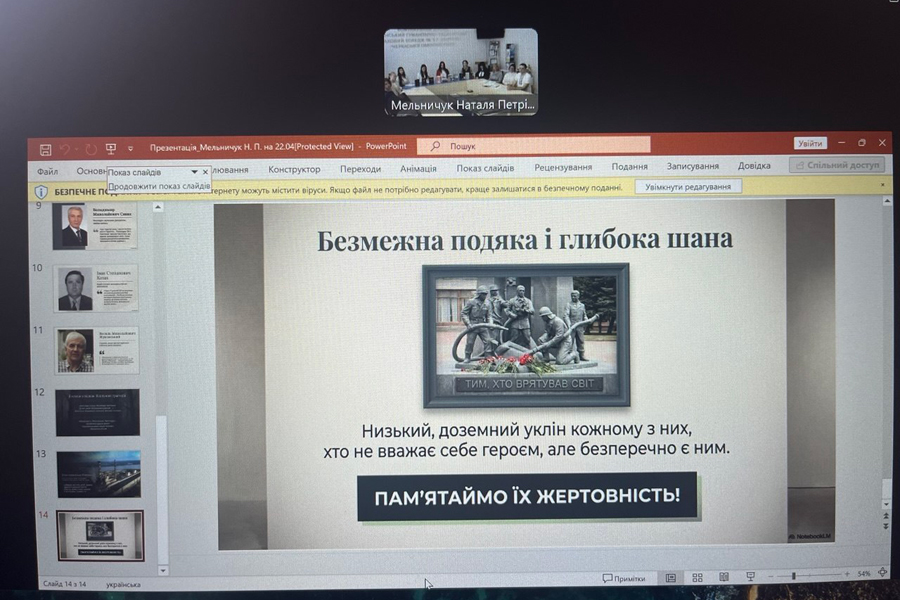Click Увімкнути редагування button
The width and height of the screenshot is (900, 600).
[688, 187]
